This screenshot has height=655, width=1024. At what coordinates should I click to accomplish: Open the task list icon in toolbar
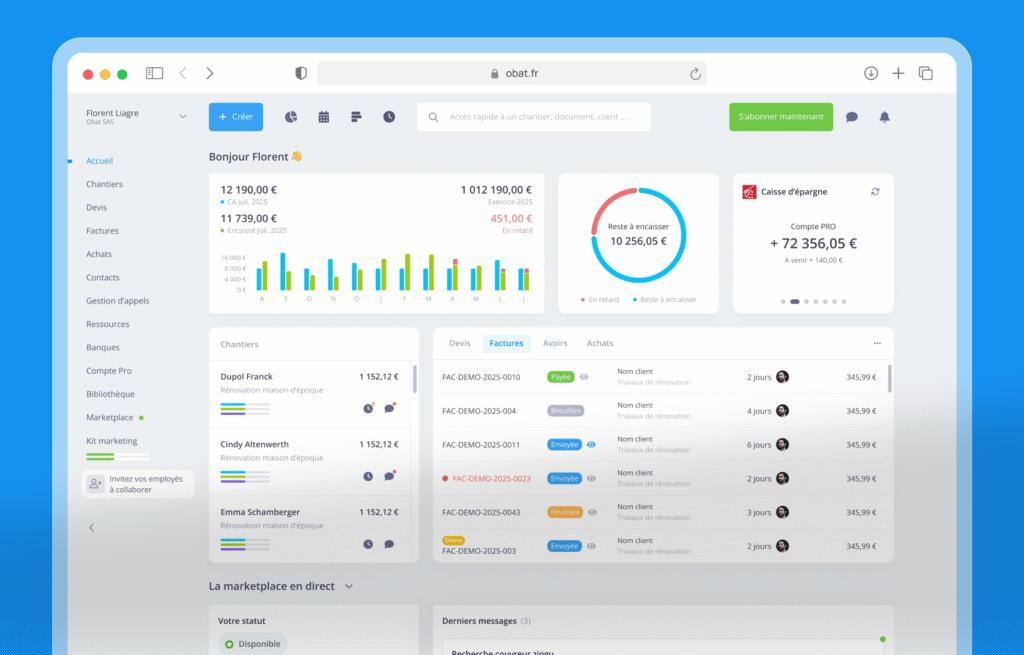tap(356, 117)
